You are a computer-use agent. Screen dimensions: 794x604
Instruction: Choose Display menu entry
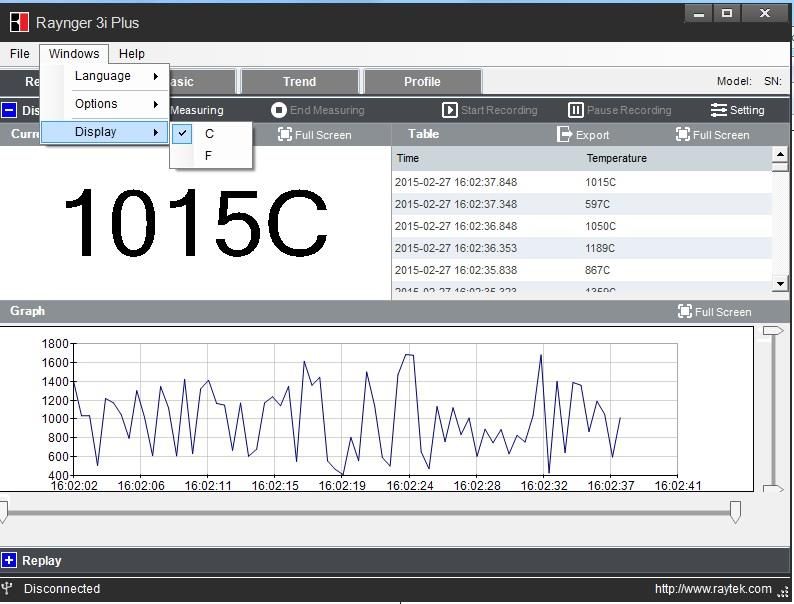point(104,132)
